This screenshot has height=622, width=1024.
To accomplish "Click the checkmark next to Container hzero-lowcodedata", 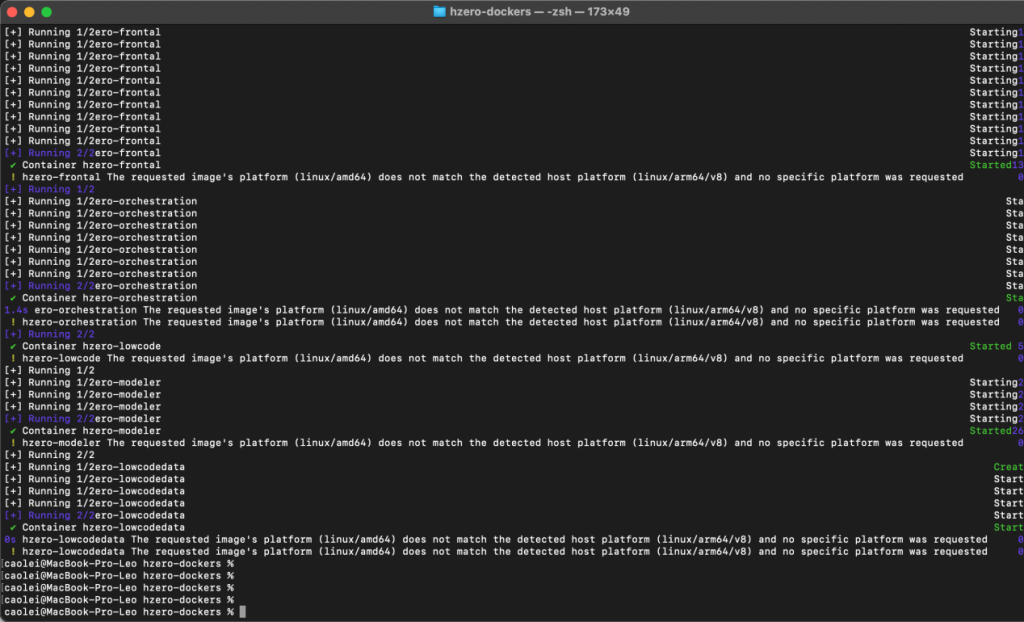I will 13,527.
